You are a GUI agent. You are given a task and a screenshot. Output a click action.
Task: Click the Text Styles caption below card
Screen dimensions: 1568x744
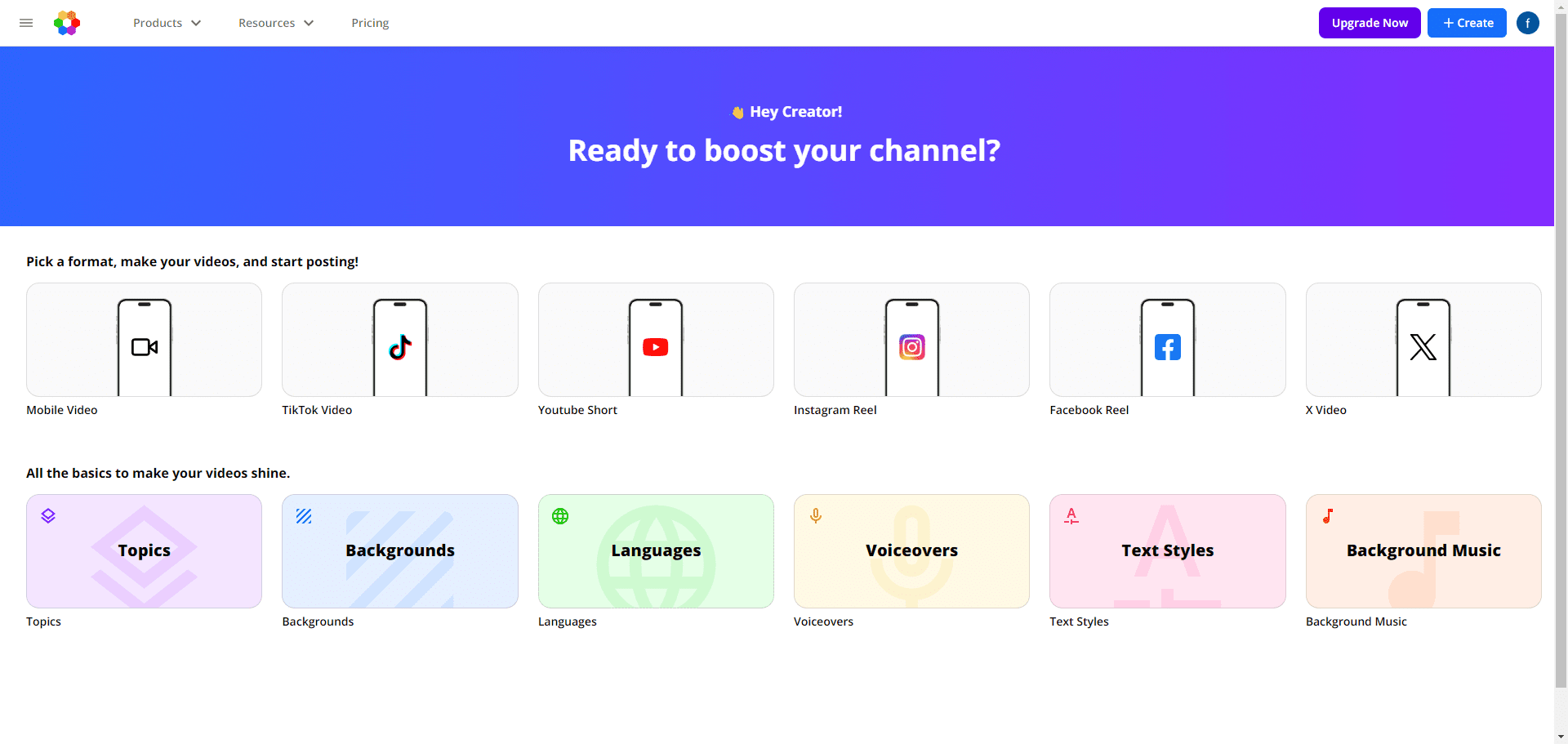(1079, 621)
